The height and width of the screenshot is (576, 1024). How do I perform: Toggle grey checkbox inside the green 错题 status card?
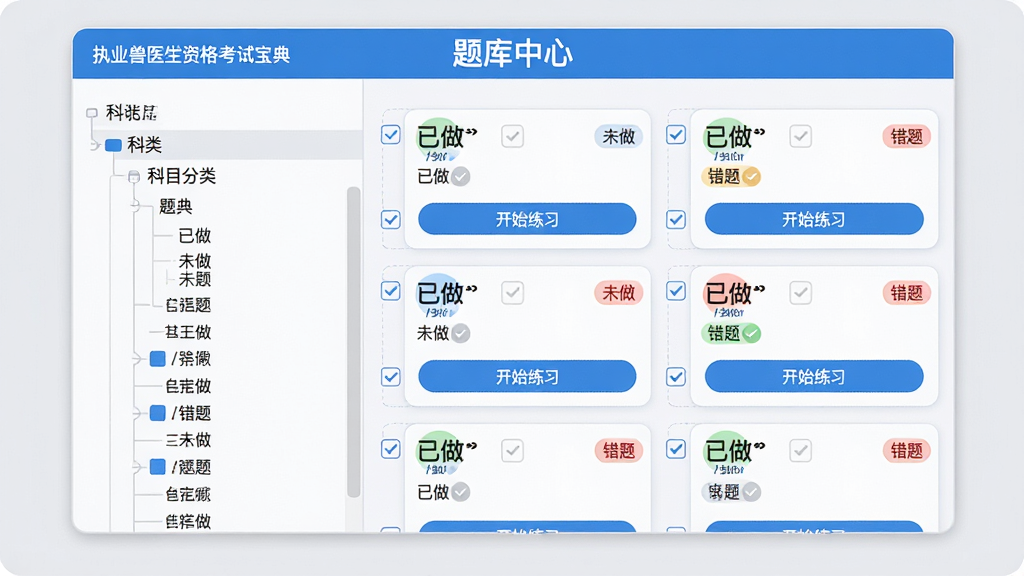point(801,293)
